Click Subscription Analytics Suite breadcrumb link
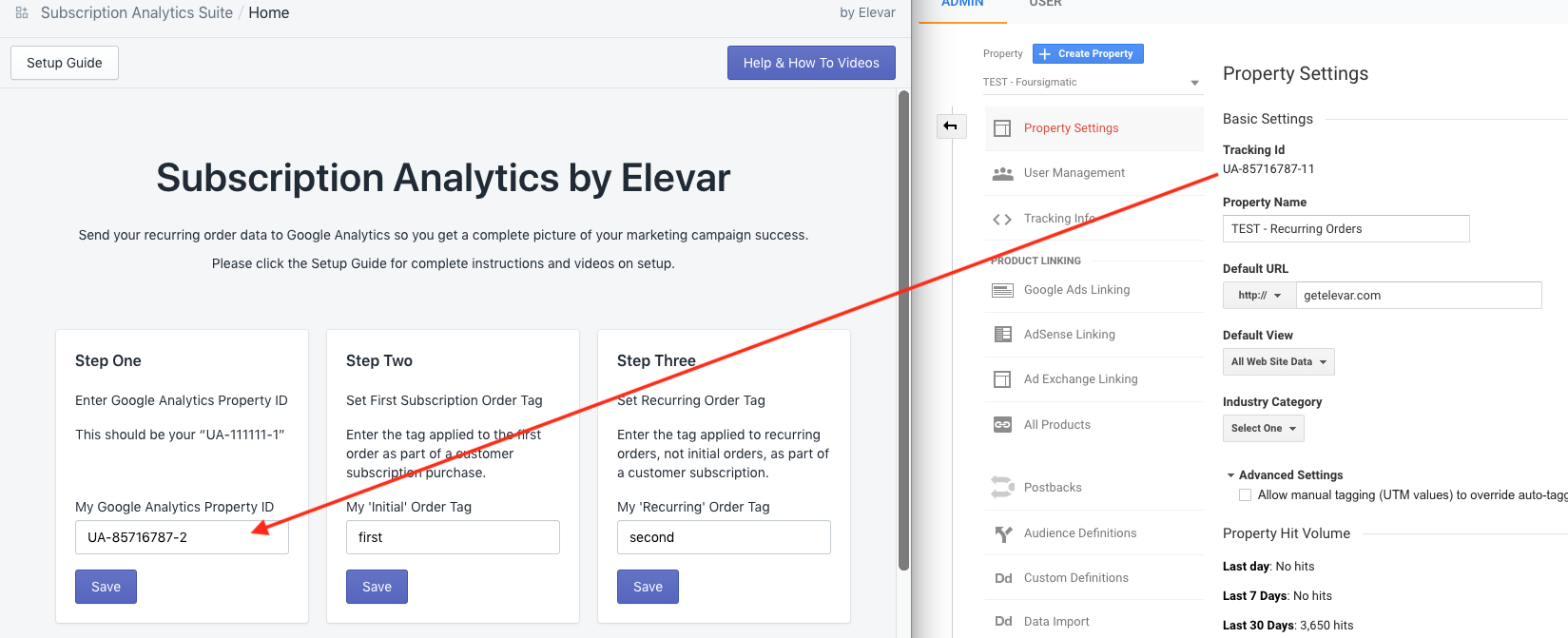1568x638 pixels. point(137,13)
